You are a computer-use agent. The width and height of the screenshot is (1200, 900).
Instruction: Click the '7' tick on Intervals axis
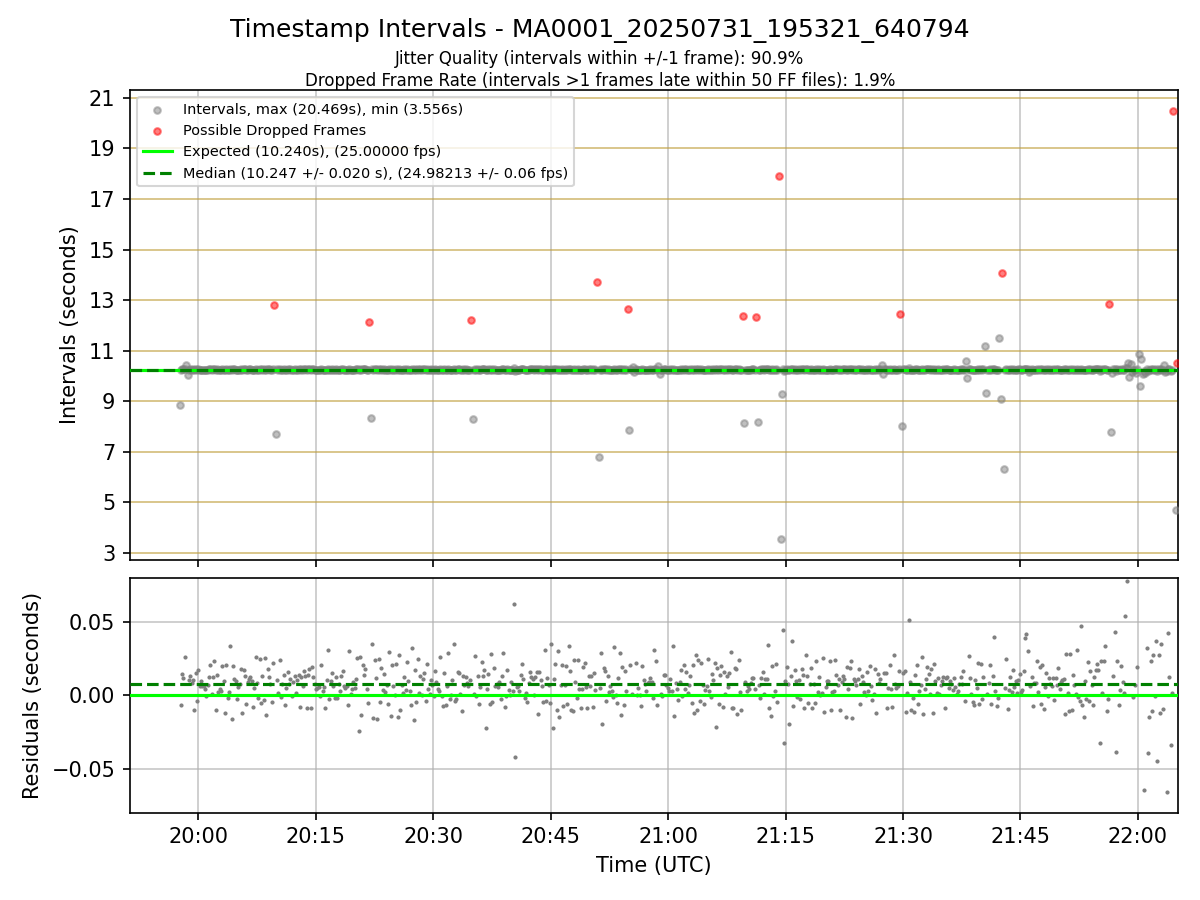tap(107, 452)
